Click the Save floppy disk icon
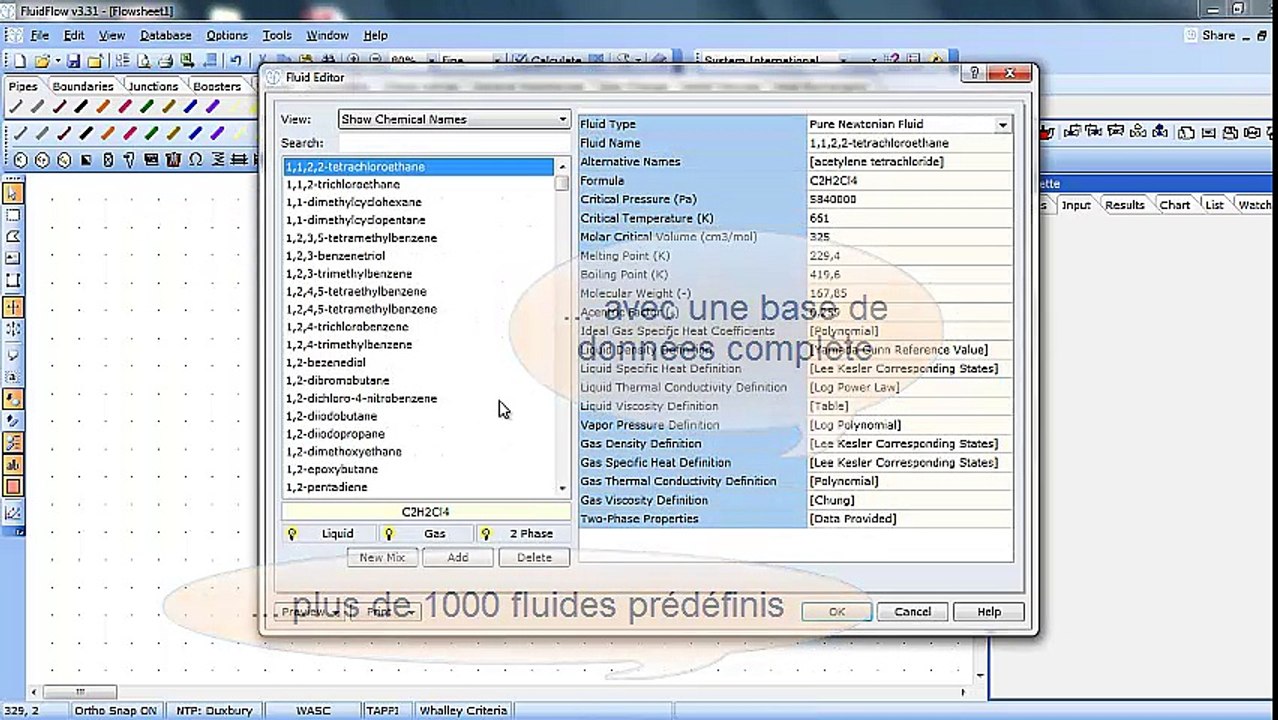The height and width of the screenshot is (720, 1278). 73,62
